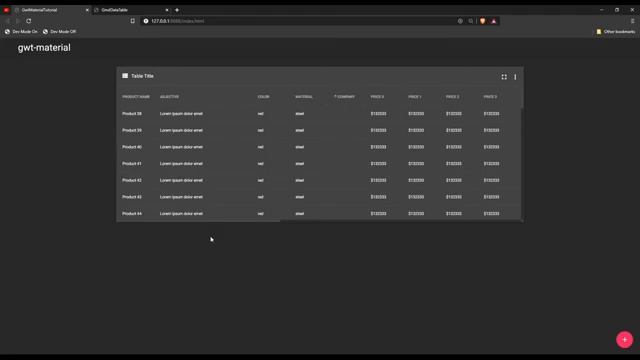640x360 pixels.
Task: Sort by the Price 3 column header
Action: (x=490, y=97)
